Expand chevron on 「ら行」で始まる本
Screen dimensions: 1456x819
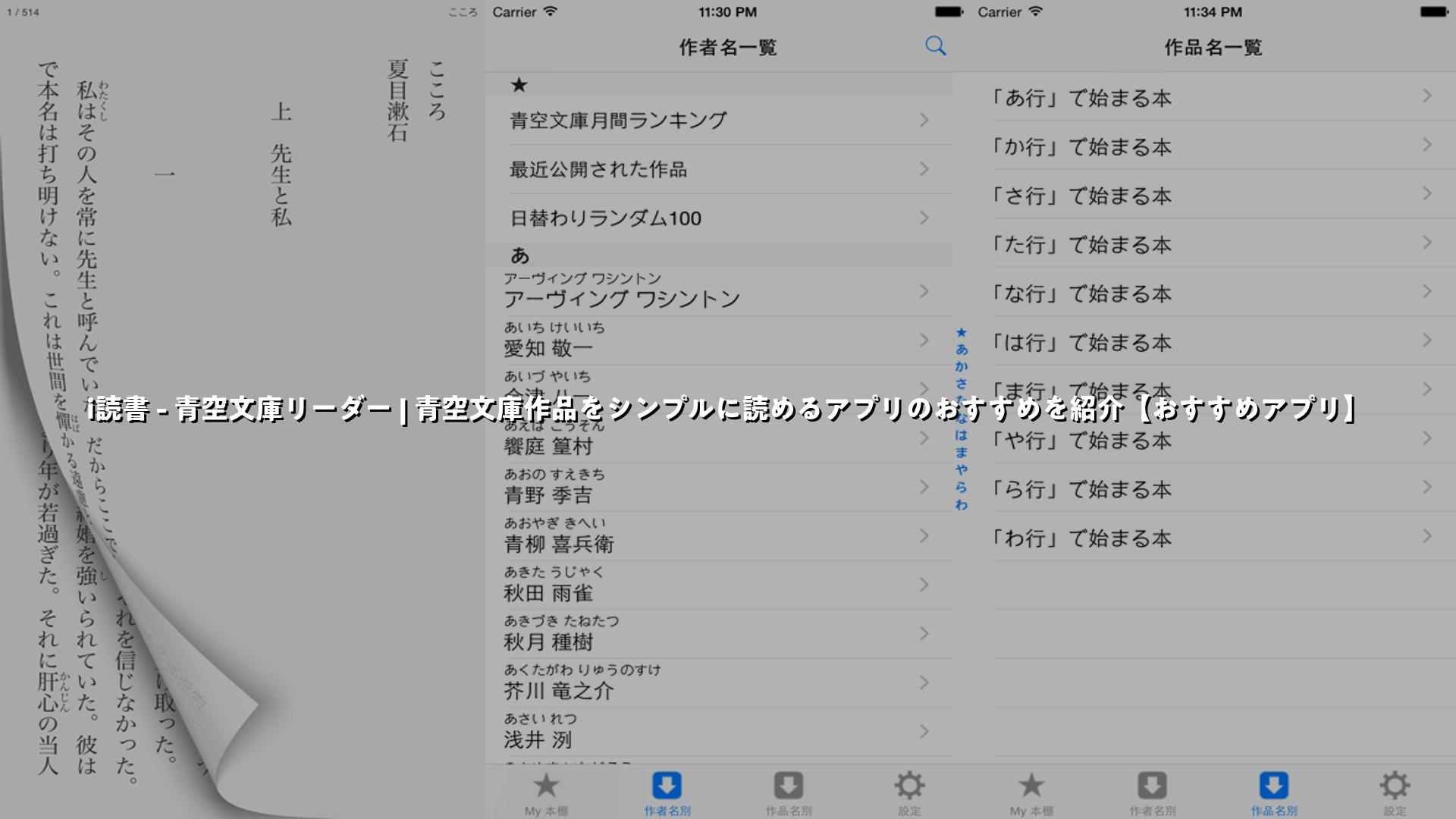[x=1427, y=487]
